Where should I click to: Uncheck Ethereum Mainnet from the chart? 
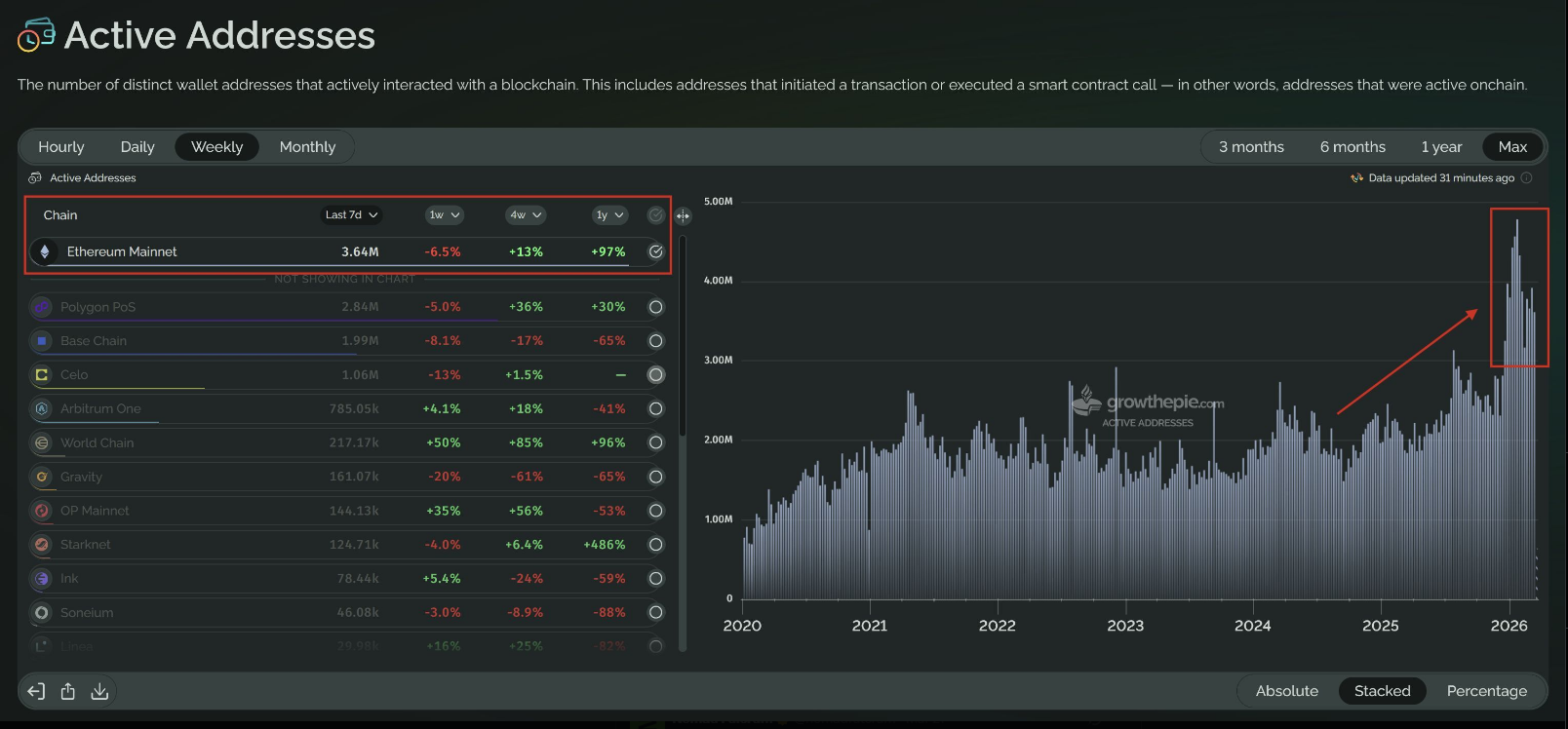(x=656, y=251)
